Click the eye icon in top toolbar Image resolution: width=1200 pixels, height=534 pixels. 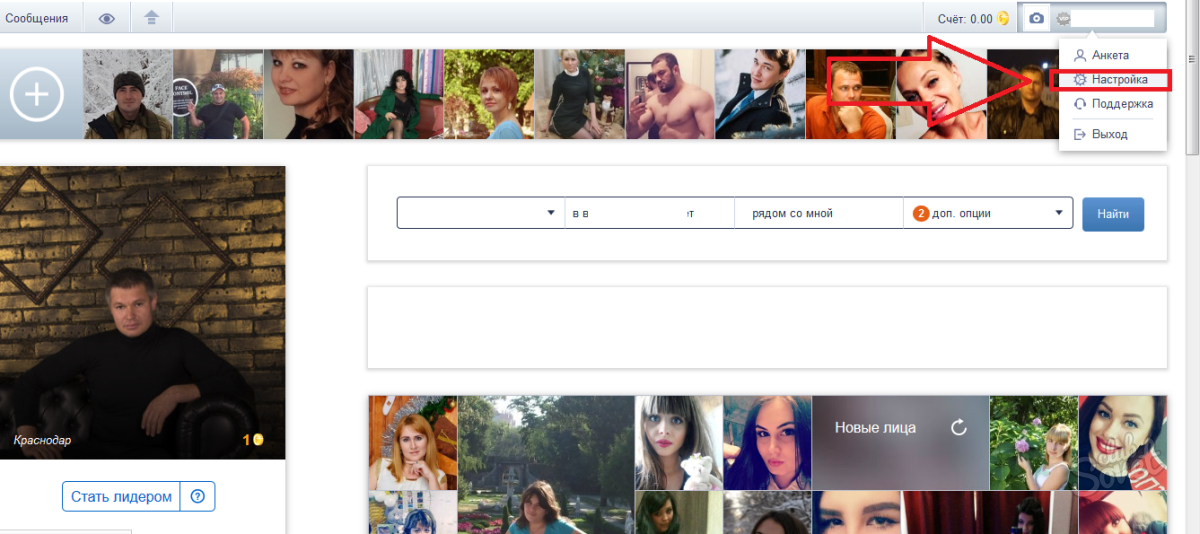pos(106,18)
